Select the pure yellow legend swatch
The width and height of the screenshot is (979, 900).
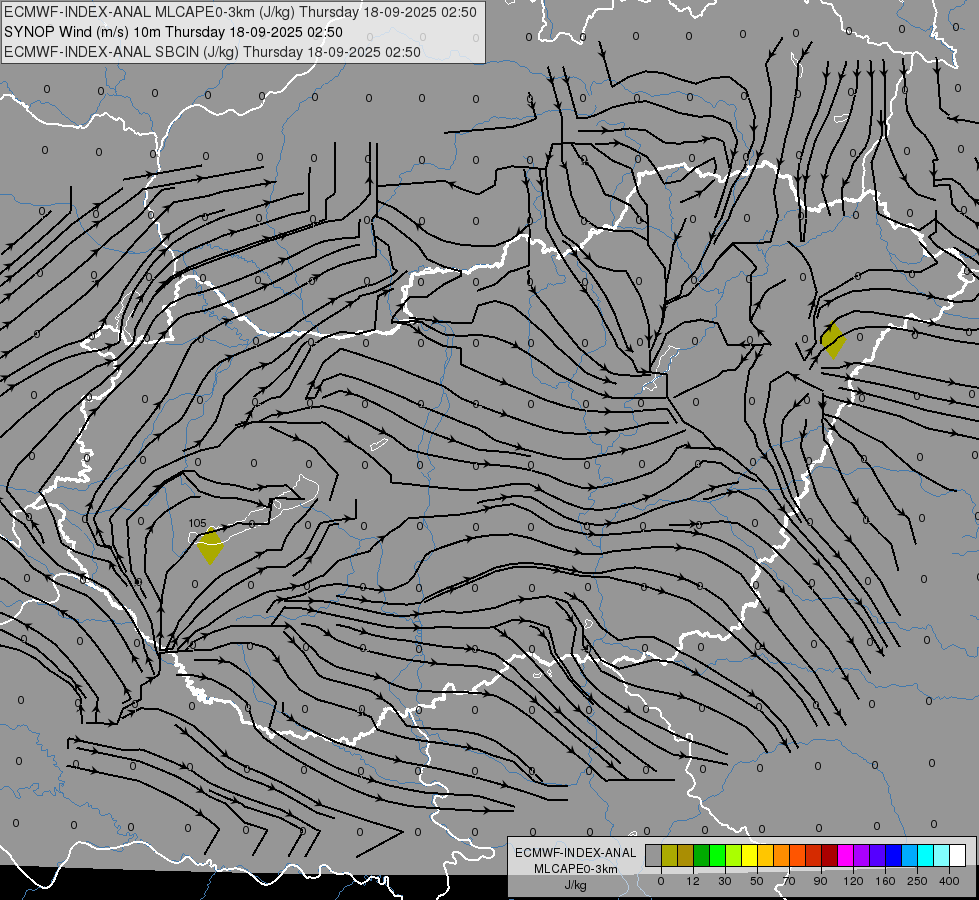750,855
